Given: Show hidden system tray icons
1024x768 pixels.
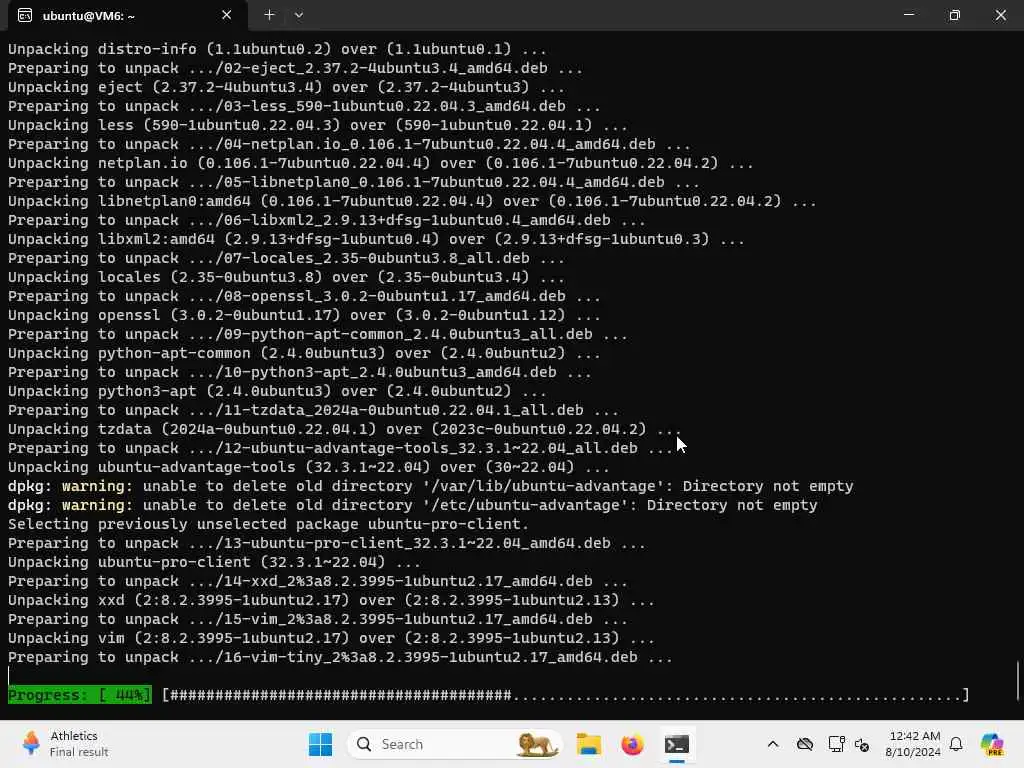Looking at the screenshot, I should click(x=773, y=744).
